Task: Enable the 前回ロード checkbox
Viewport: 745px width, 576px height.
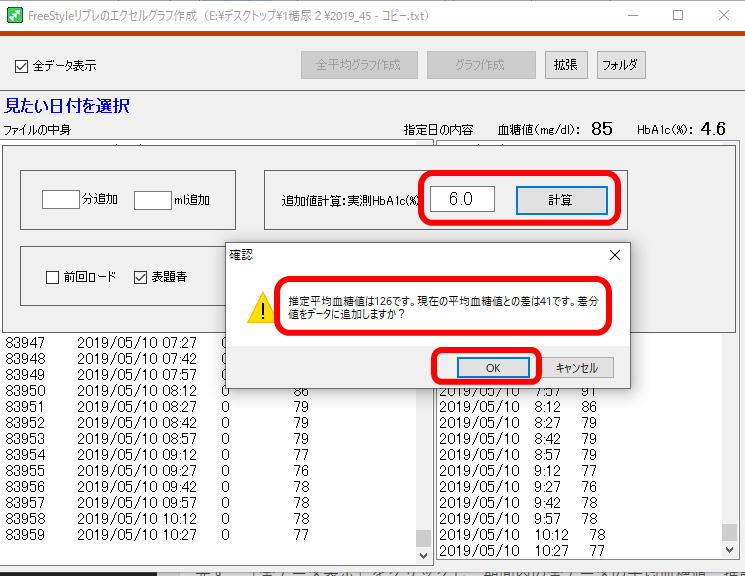Action: pyautogui.click(x=53, y=277)
